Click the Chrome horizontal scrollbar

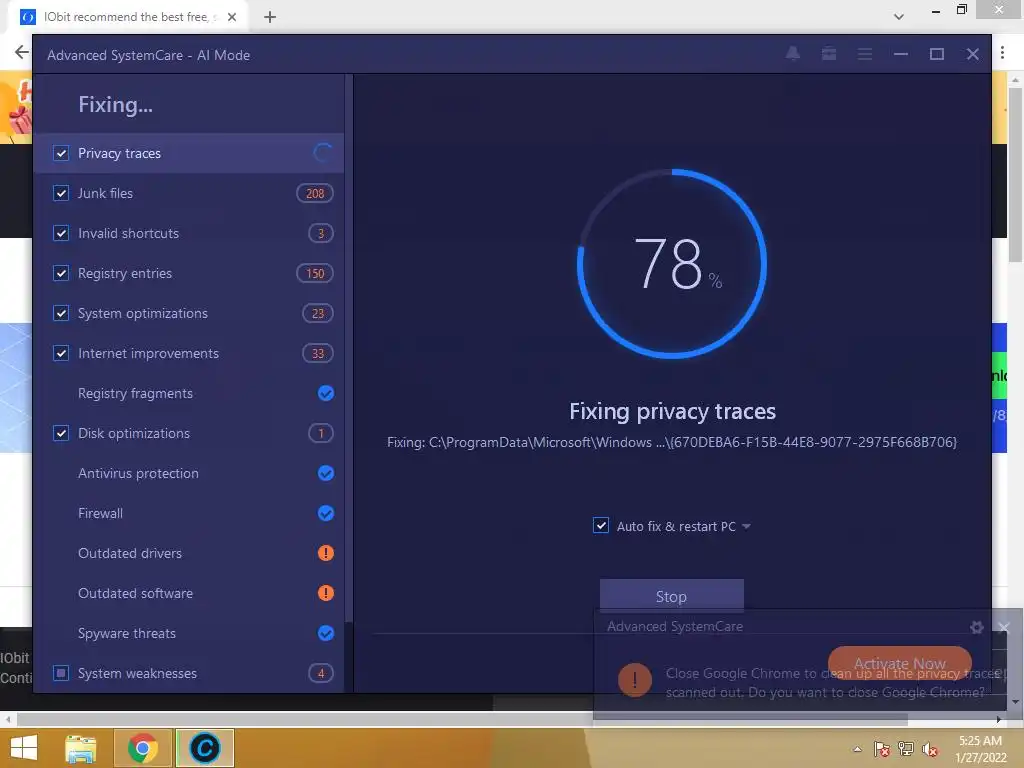[462, 719]
